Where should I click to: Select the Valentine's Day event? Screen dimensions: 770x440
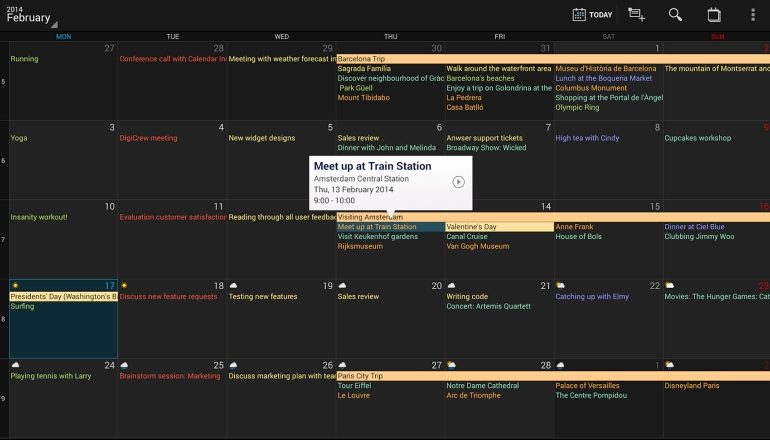tap(498, 227)
